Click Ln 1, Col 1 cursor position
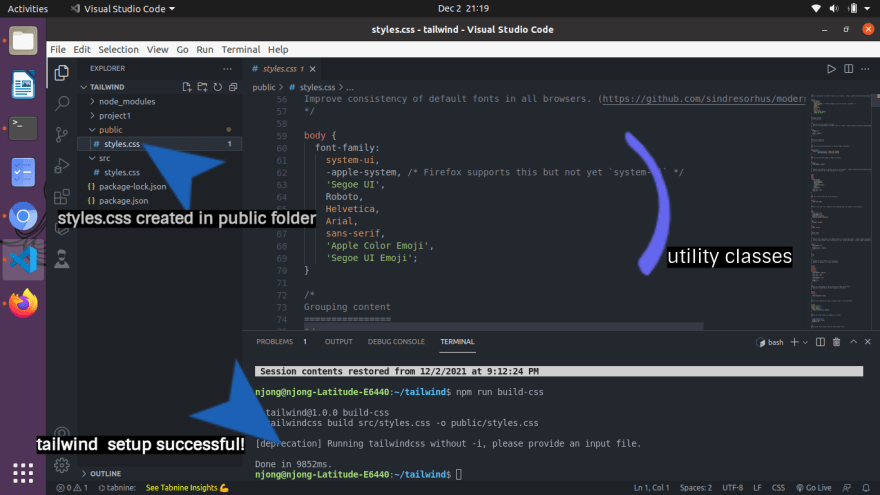The width and height of the screenshot is (880, 495). 652,488
